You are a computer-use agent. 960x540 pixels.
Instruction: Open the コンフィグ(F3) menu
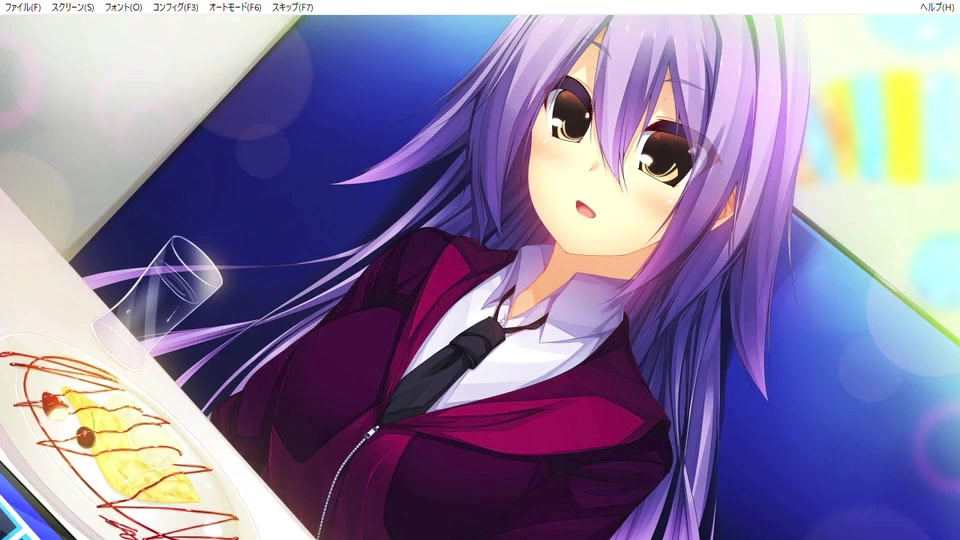(176, 7)
